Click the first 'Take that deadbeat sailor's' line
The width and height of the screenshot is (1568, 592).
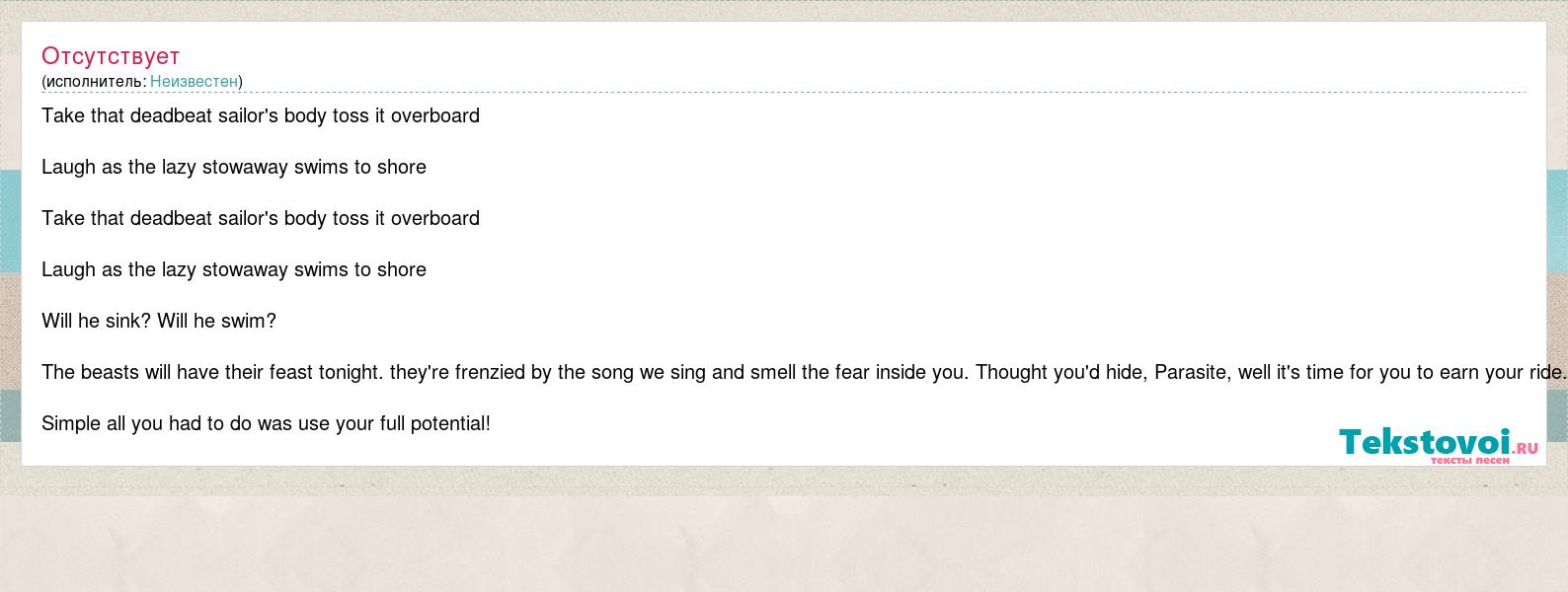(x=261, y=115)
